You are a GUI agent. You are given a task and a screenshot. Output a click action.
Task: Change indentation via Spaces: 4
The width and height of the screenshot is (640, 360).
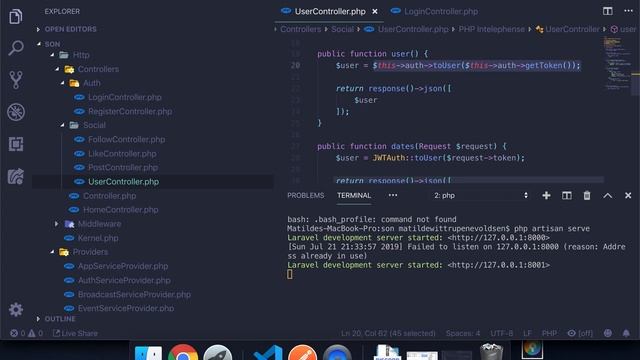(x=463, y=333)
